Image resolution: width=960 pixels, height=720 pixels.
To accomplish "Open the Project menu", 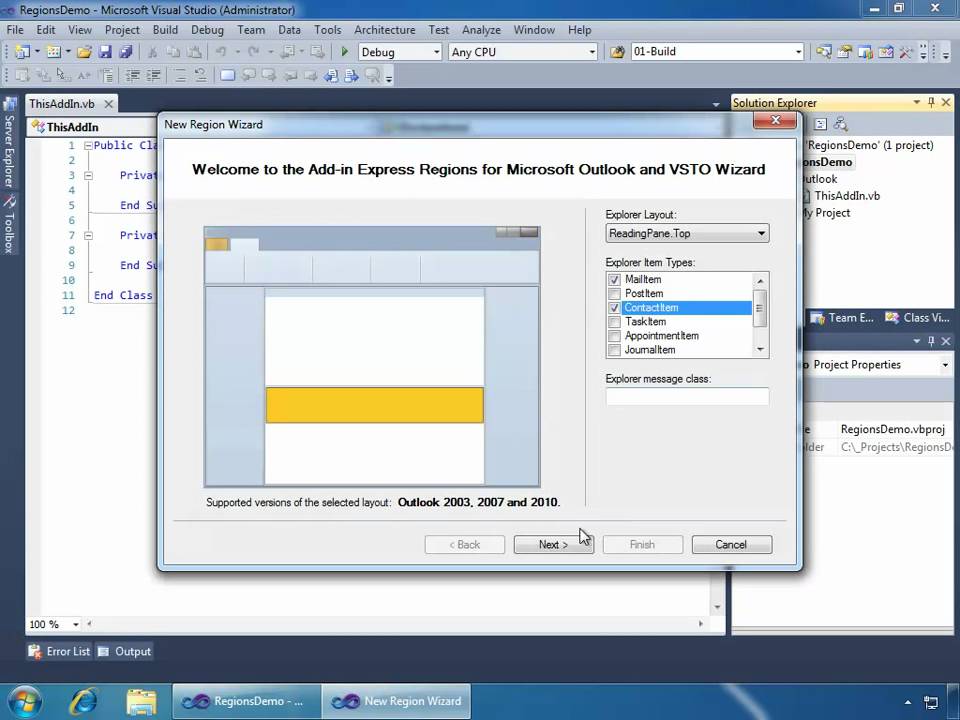I will tap(122, 29).
